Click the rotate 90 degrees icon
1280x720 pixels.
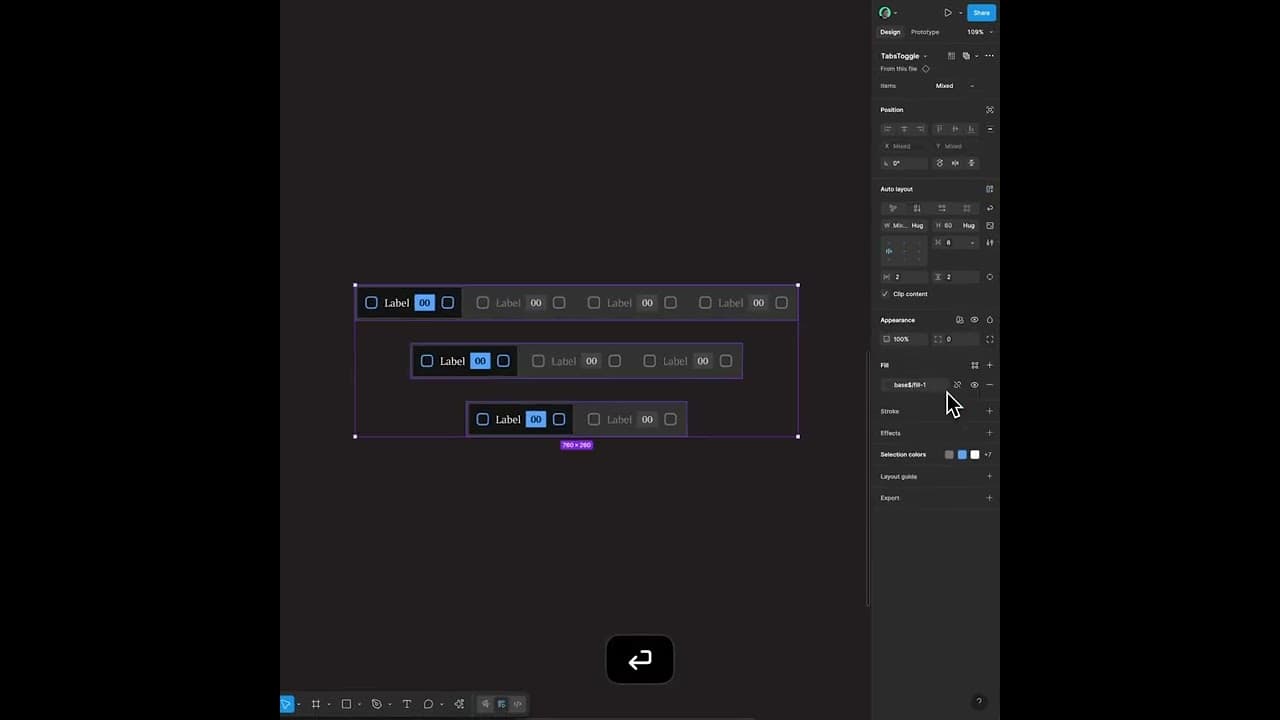click(939, 163)
